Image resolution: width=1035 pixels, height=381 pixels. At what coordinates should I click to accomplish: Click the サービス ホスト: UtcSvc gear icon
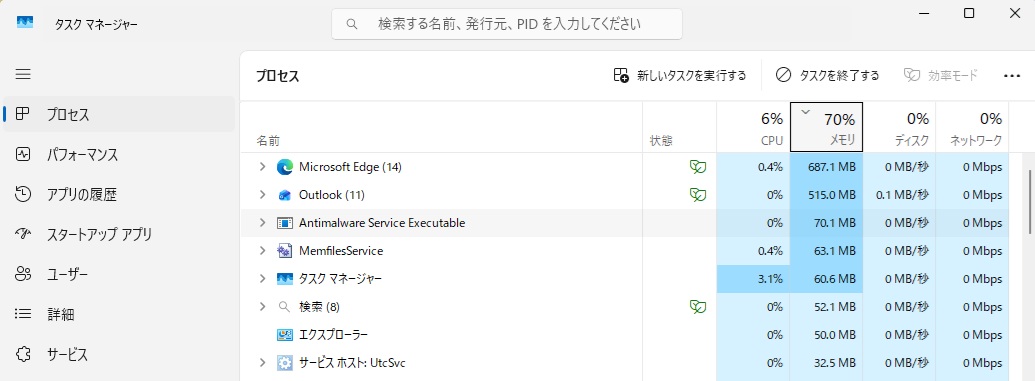284,363
